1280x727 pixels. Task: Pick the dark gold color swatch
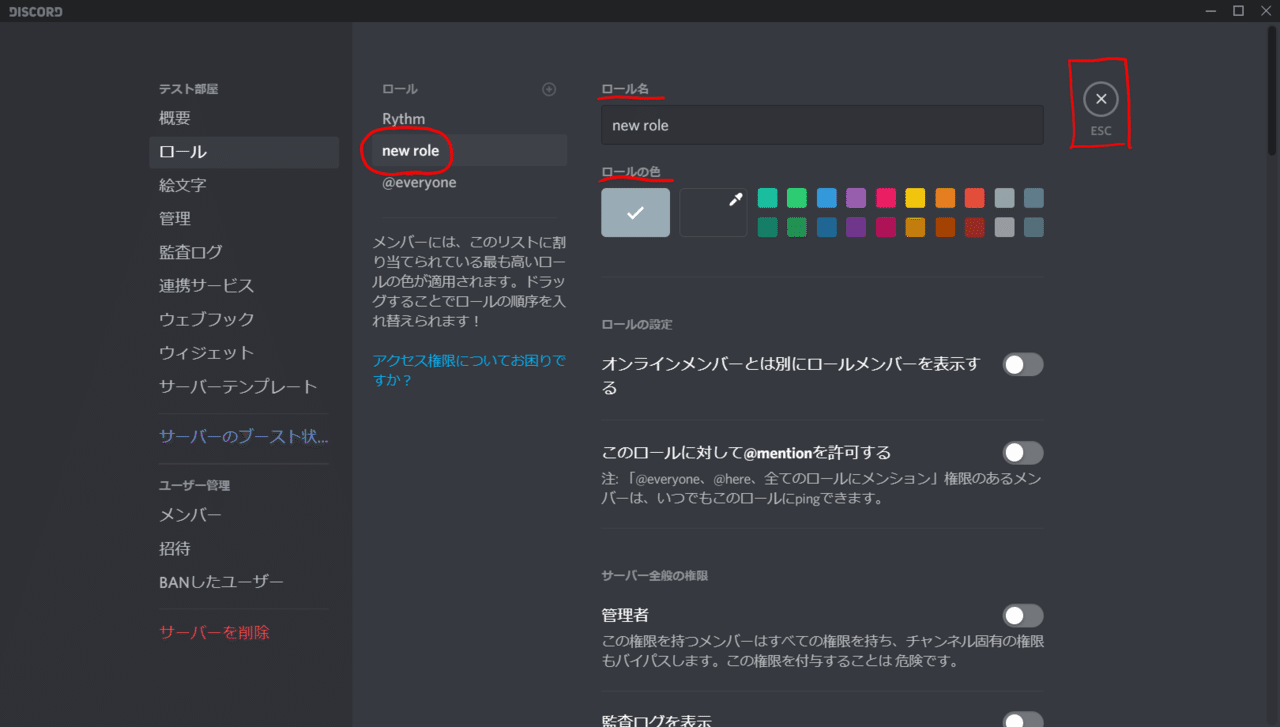point(915,227)
